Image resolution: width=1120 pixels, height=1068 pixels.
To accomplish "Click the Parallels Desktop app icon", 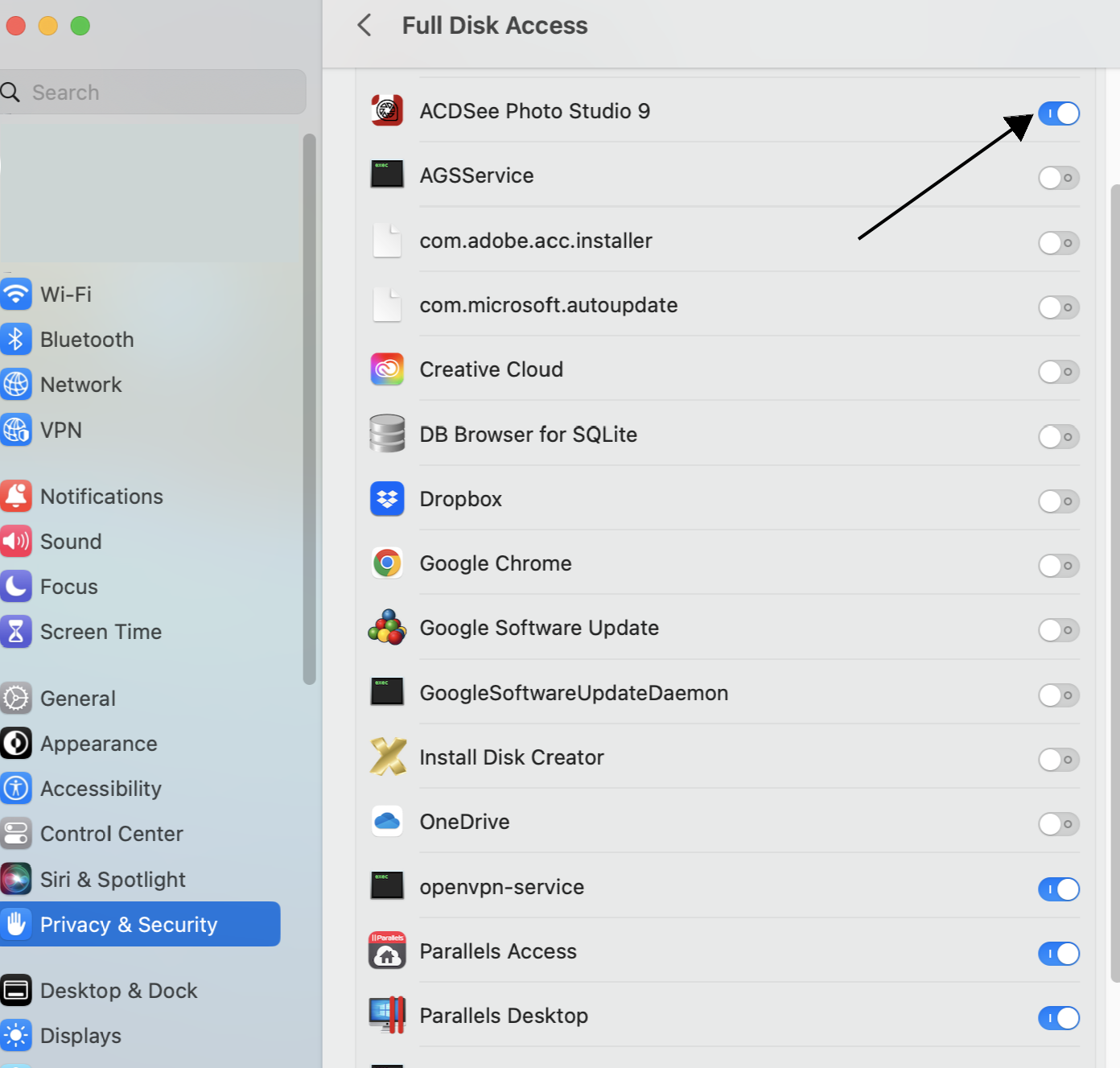I will (387, 1015).
